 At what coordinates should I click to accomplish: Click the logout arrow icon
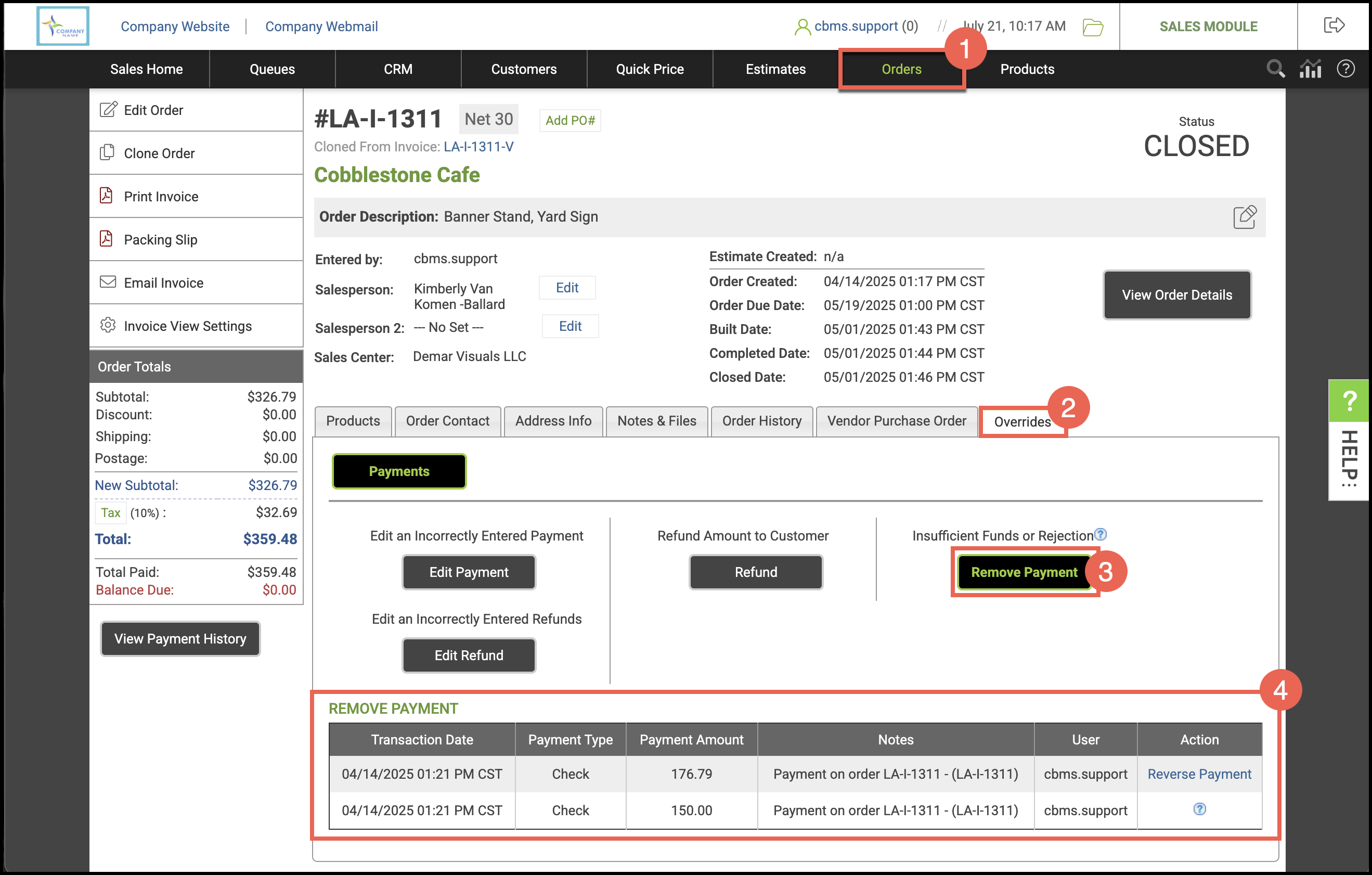[1334, 25]
